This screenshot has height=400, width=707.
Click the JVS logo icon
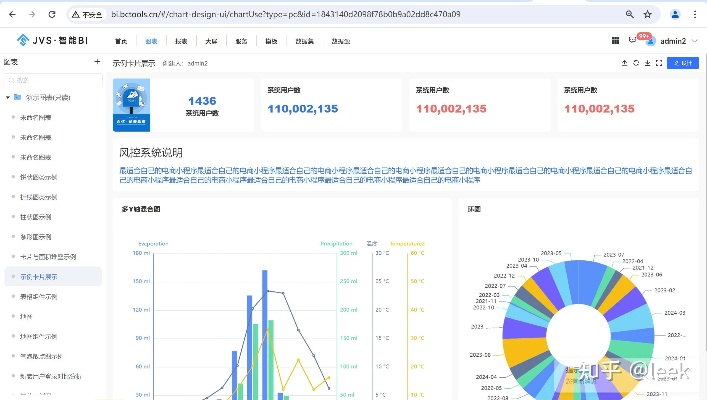click(x=23, y=41)
